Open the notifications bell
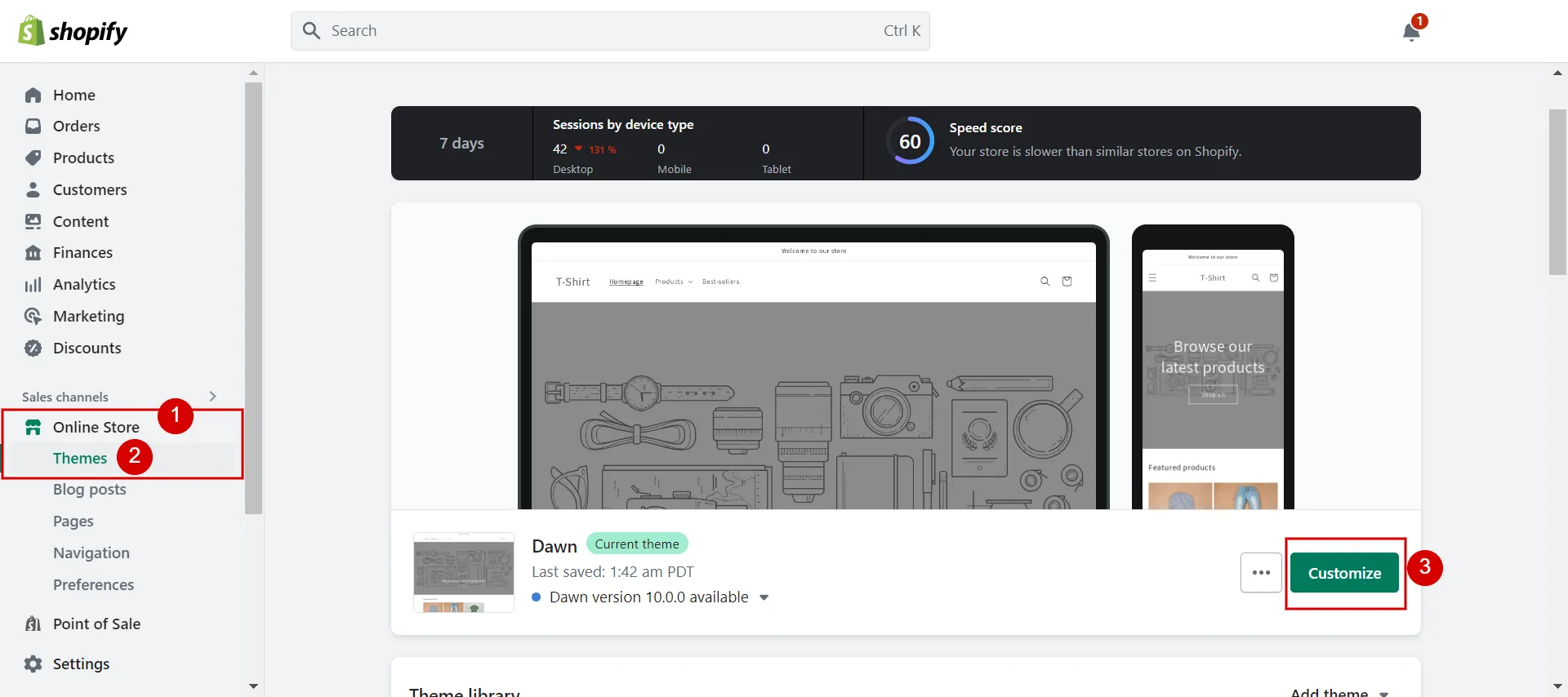Screen dimensions: 1568x697 click(1411, 32)
